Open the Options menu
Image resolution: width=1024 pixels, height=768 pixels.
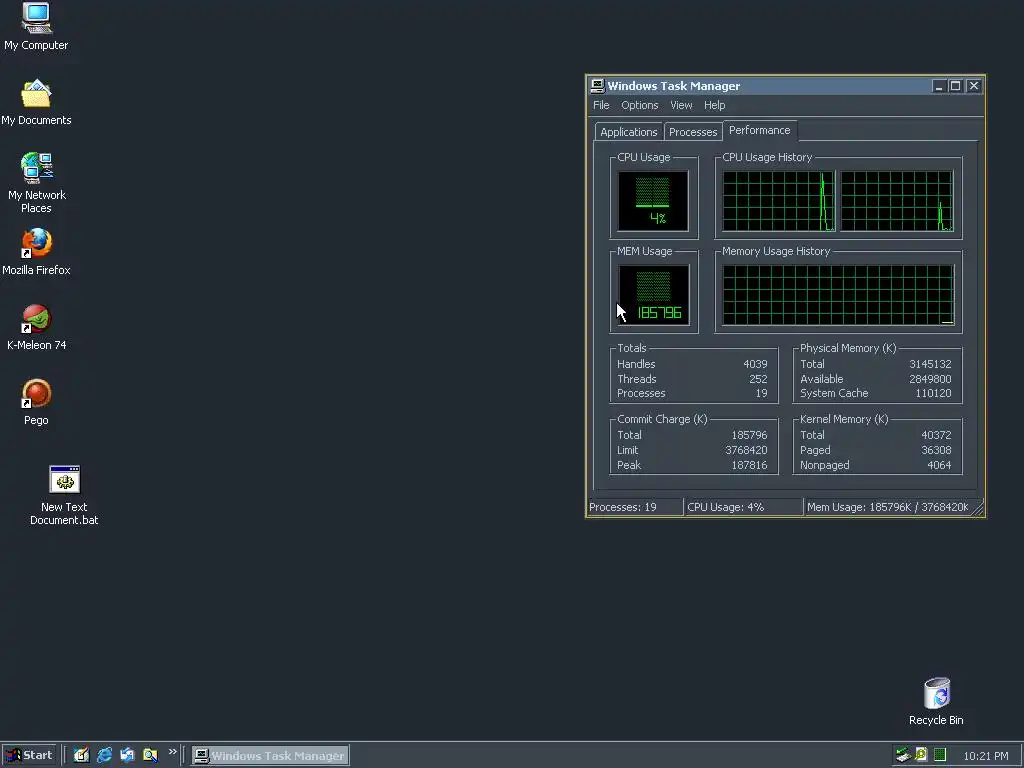pos(639,105)
